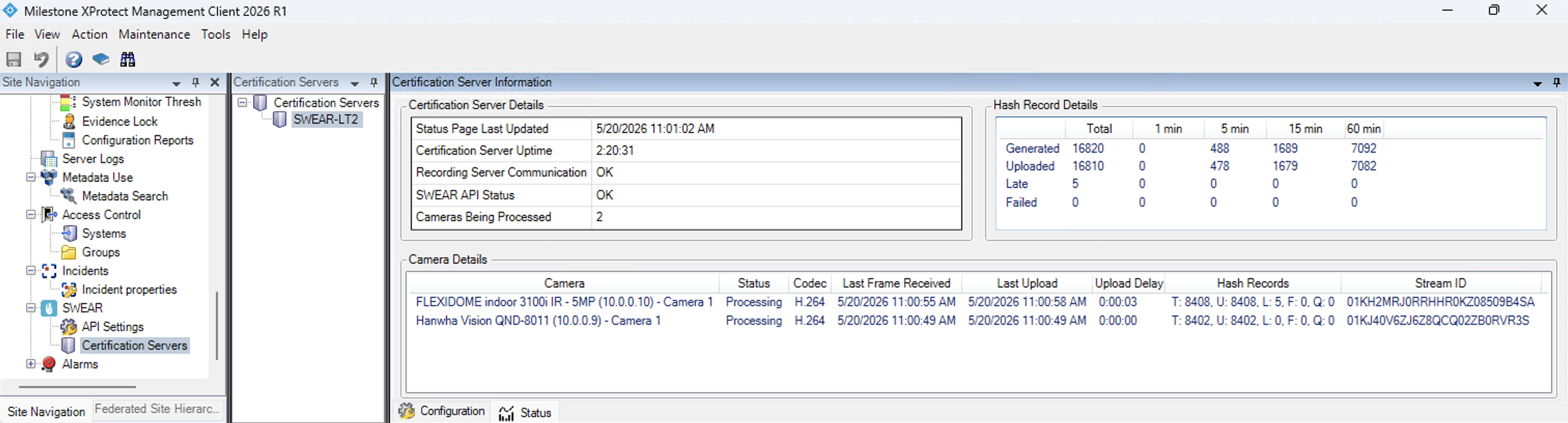Open the Action menu

90,34
